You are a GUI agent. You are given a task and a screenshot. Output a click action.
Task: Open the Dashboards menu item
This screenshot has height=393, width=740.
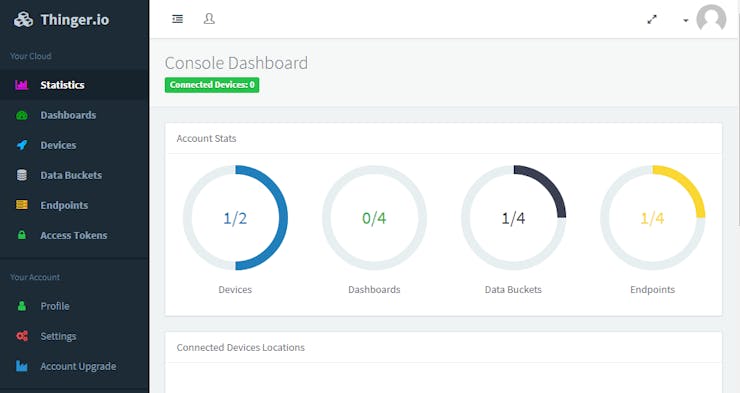tap(75, 115)
